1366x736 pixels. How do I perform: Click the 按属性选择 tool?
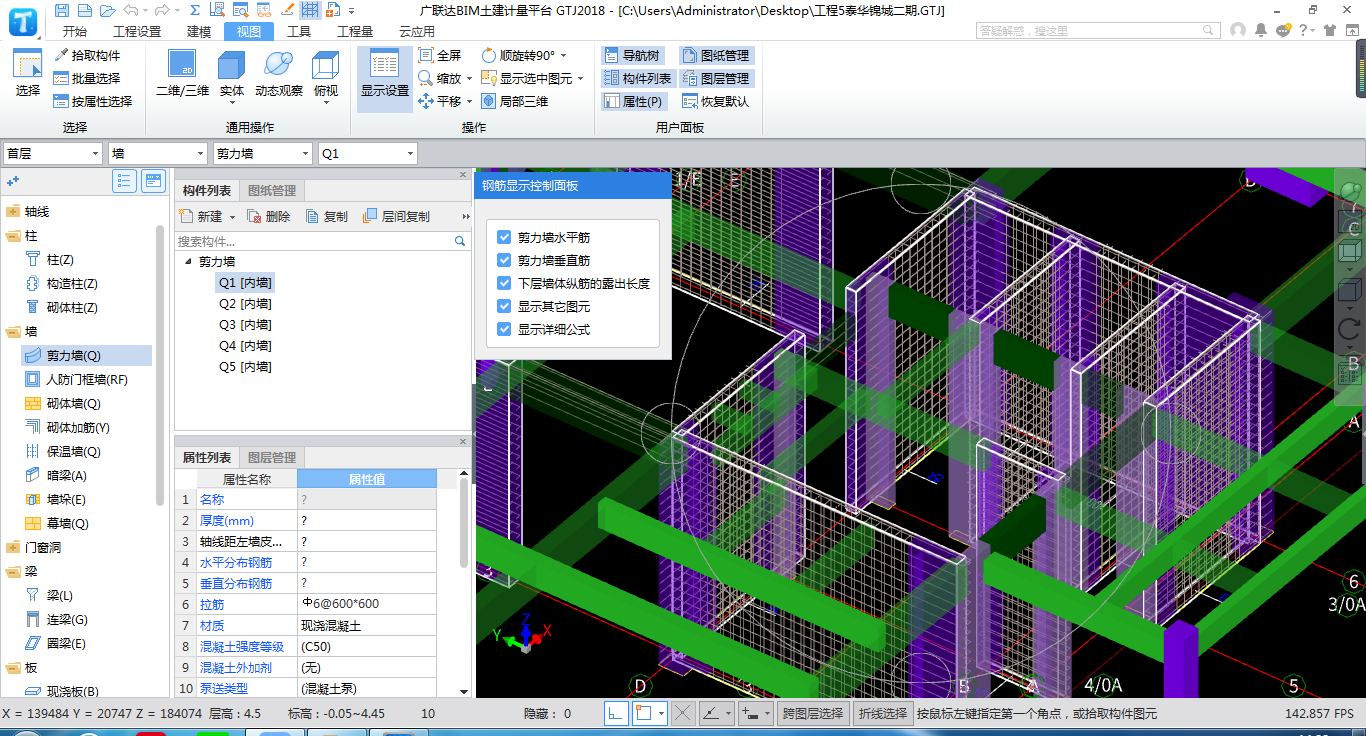[93, 101]
